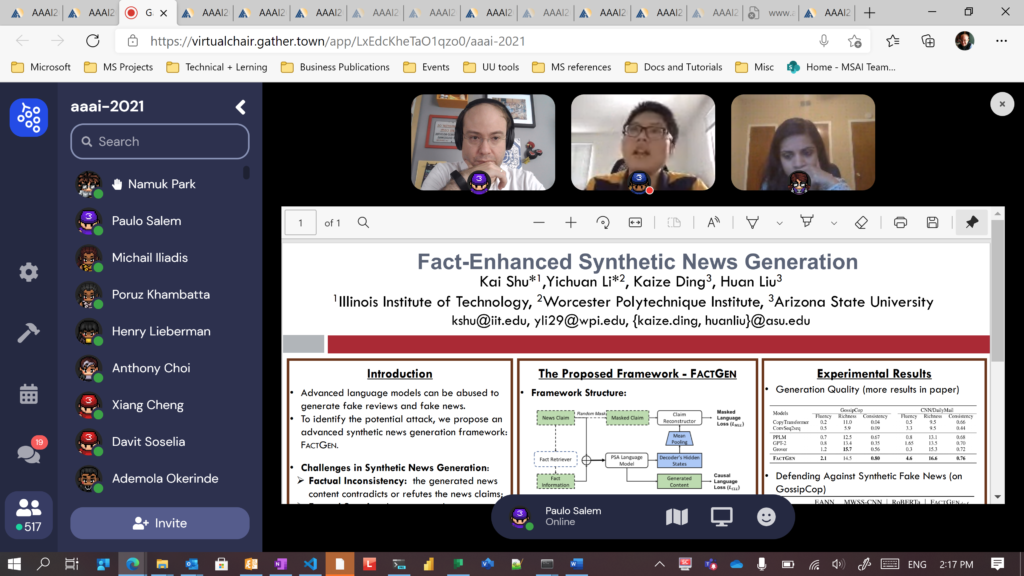The width and height of the screenshot is (1024, 576).
Task: Toggle PDF page view icon
Action: (674, 223)
